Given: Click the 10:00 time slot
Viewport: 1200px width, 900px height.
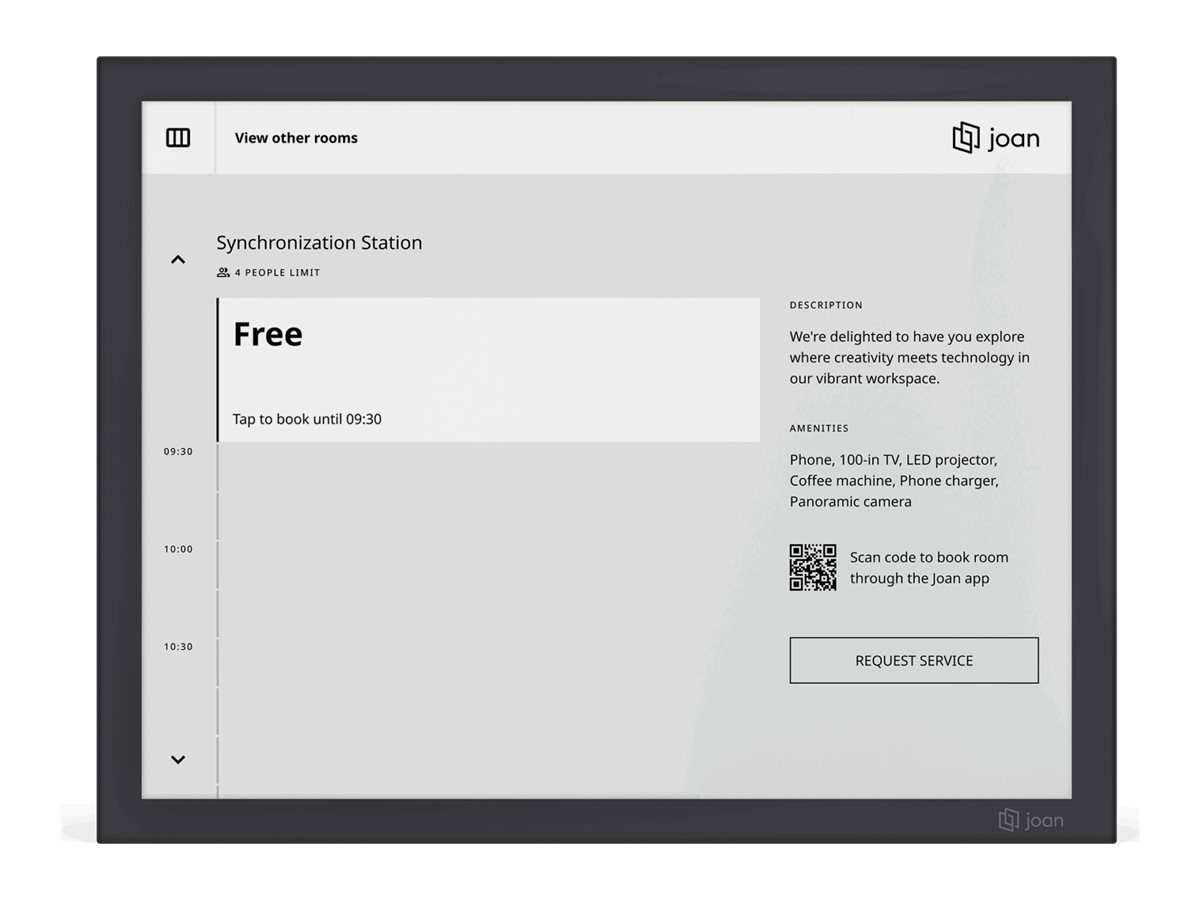Looking at the screenshot, I should [x=178, y=548].
